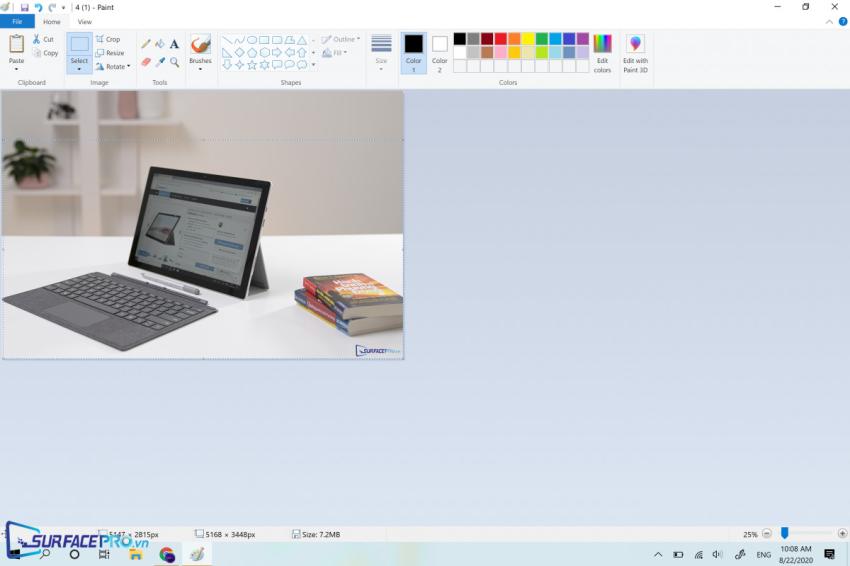Select the Eraser tool
The width and height of the screenshot is (850, 566).
(145, 62)
